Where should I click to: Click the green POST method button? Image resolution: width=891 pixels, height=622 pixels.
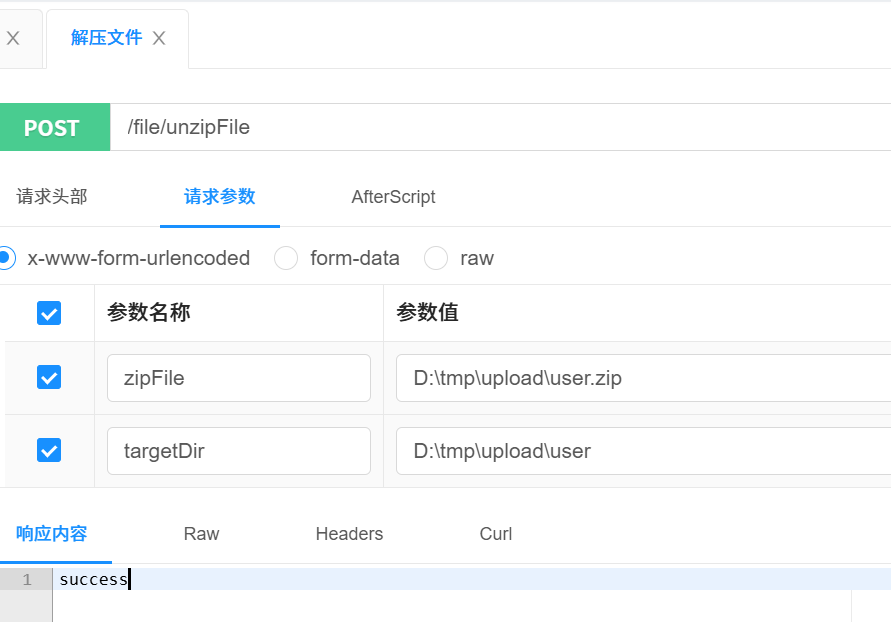55,127
